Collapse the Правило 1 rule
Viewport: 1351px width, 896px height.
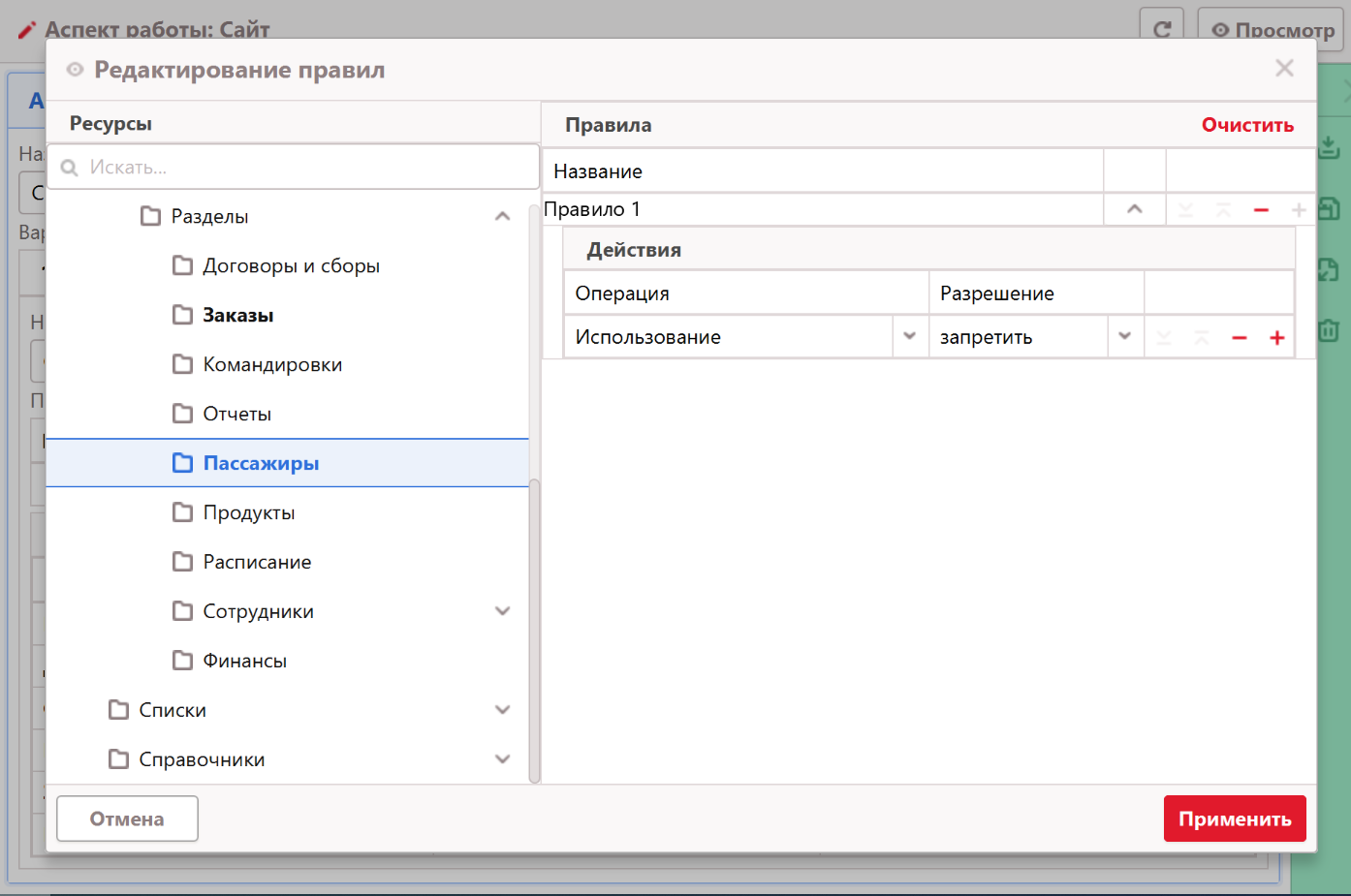(x=1134, y=209)
